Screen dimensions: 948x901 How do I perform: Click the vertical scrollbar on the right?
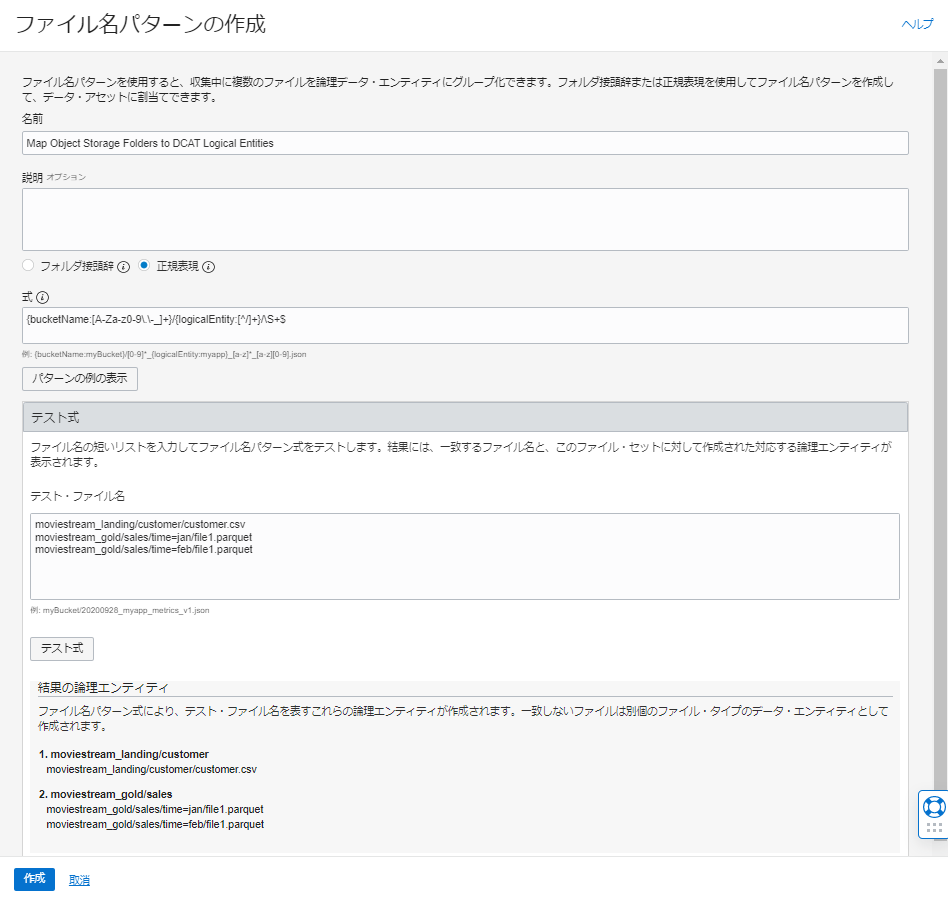940,400
